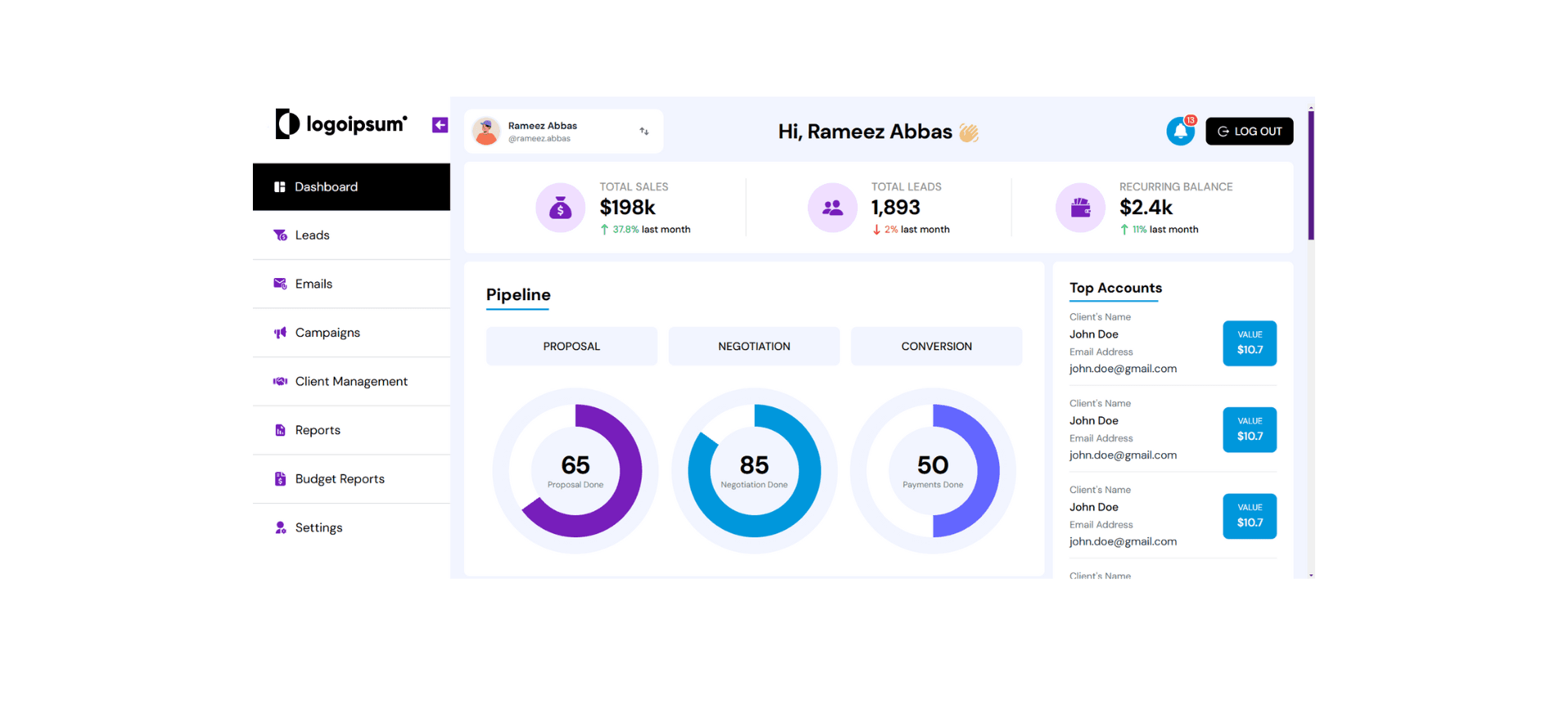Open Settings in sidebar
The height and width of the screenshot is (723, 1568).
point(351,528)
